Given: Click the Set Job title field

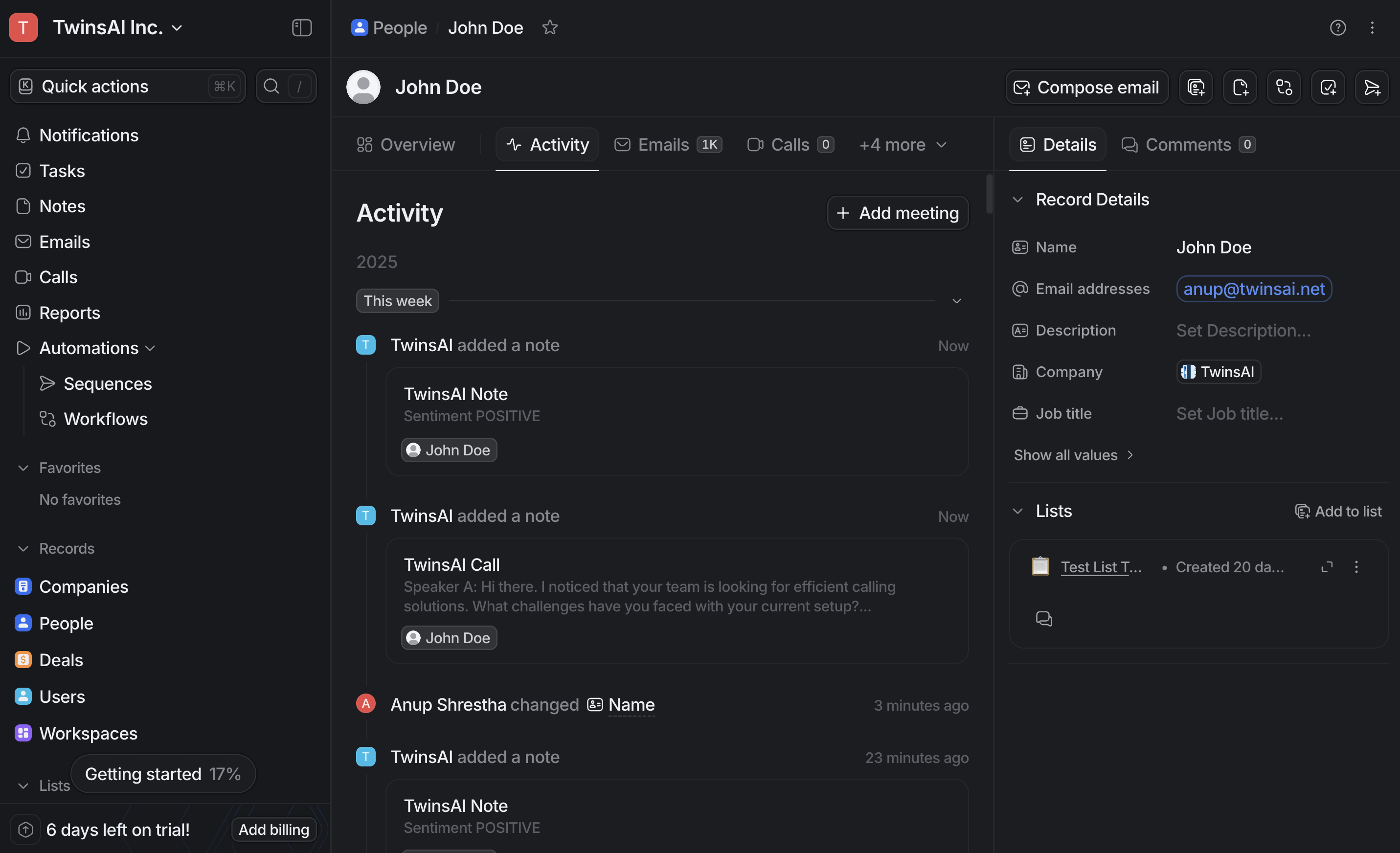Looking at the screenshot, I should pyautogui.click(x=1229, y=413).
